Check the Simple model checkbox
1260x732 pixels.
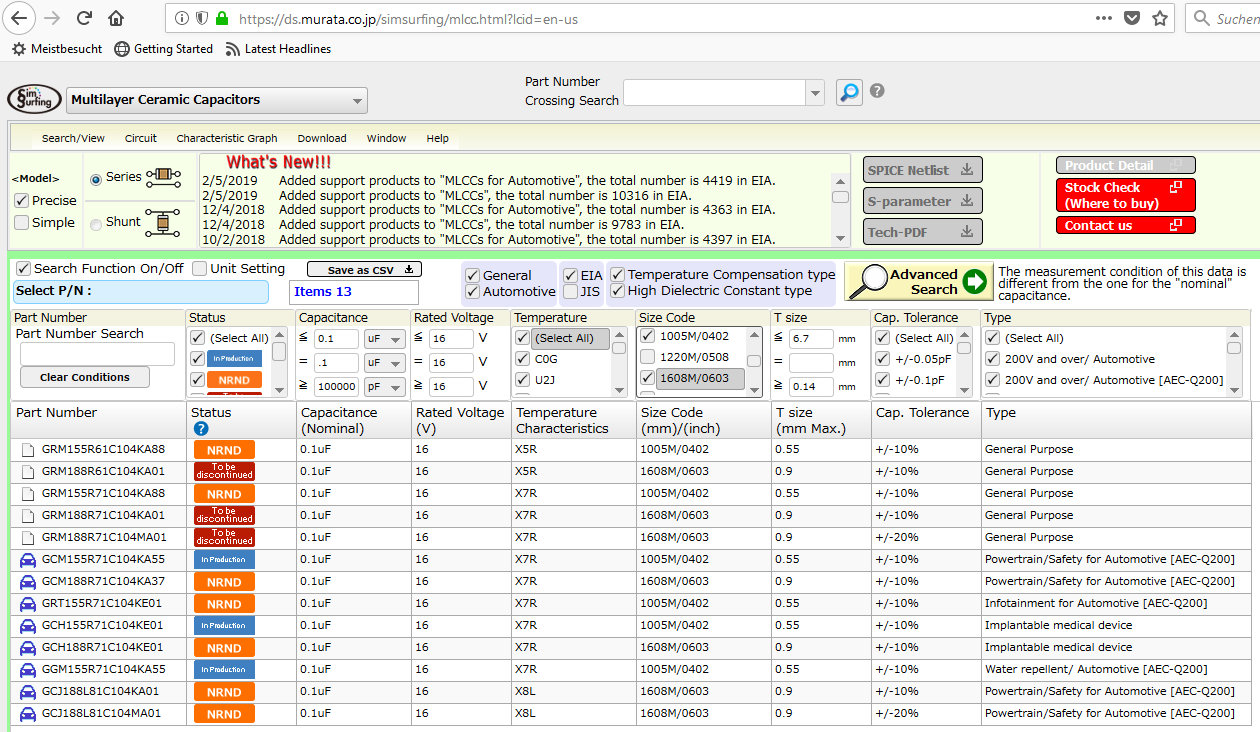(x=21, y=222)
